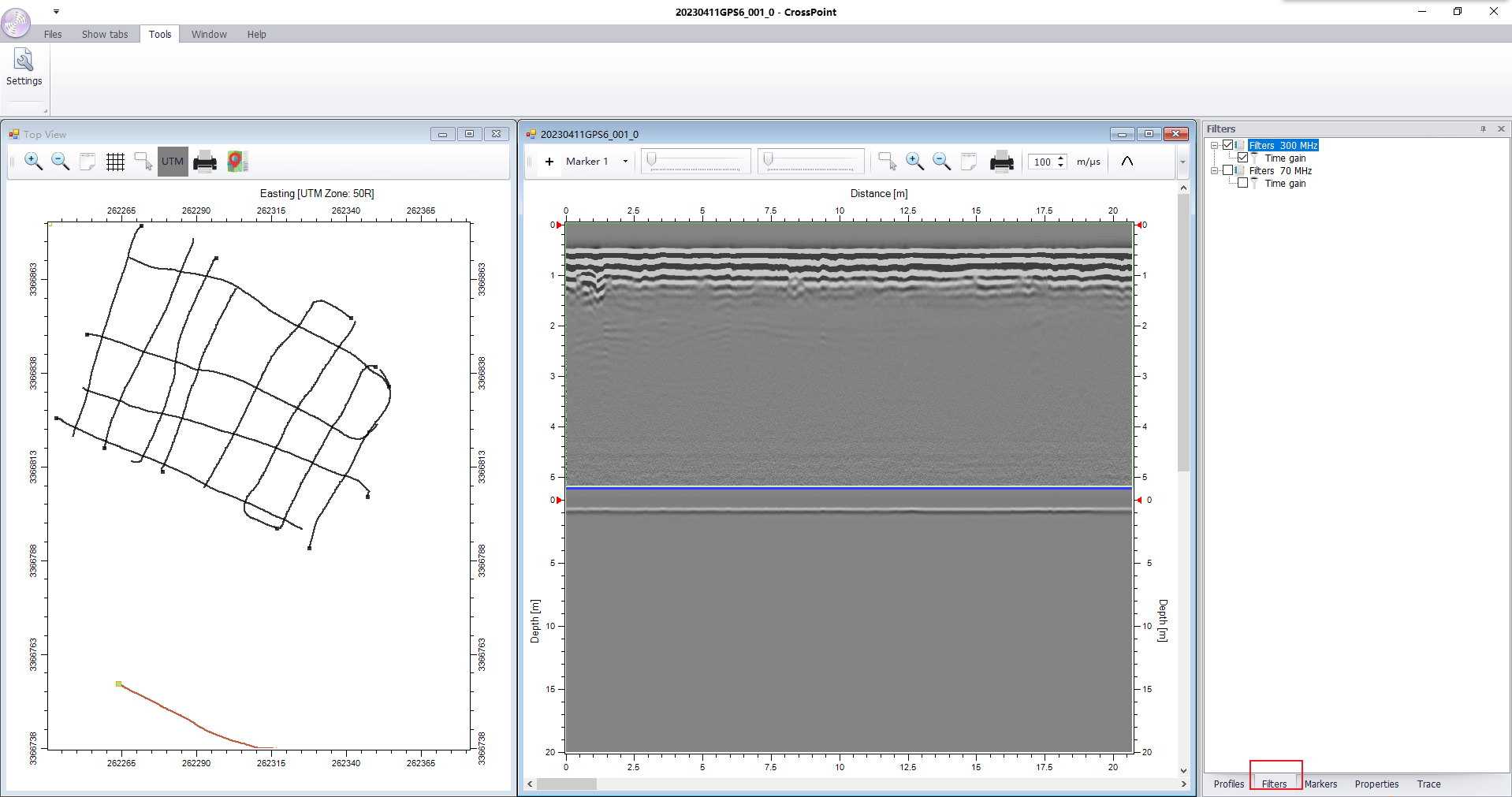Screen dimensions: 1512x797
Task: Open the profile toolbar overflow dropdown
Action: coord(1182,162)
